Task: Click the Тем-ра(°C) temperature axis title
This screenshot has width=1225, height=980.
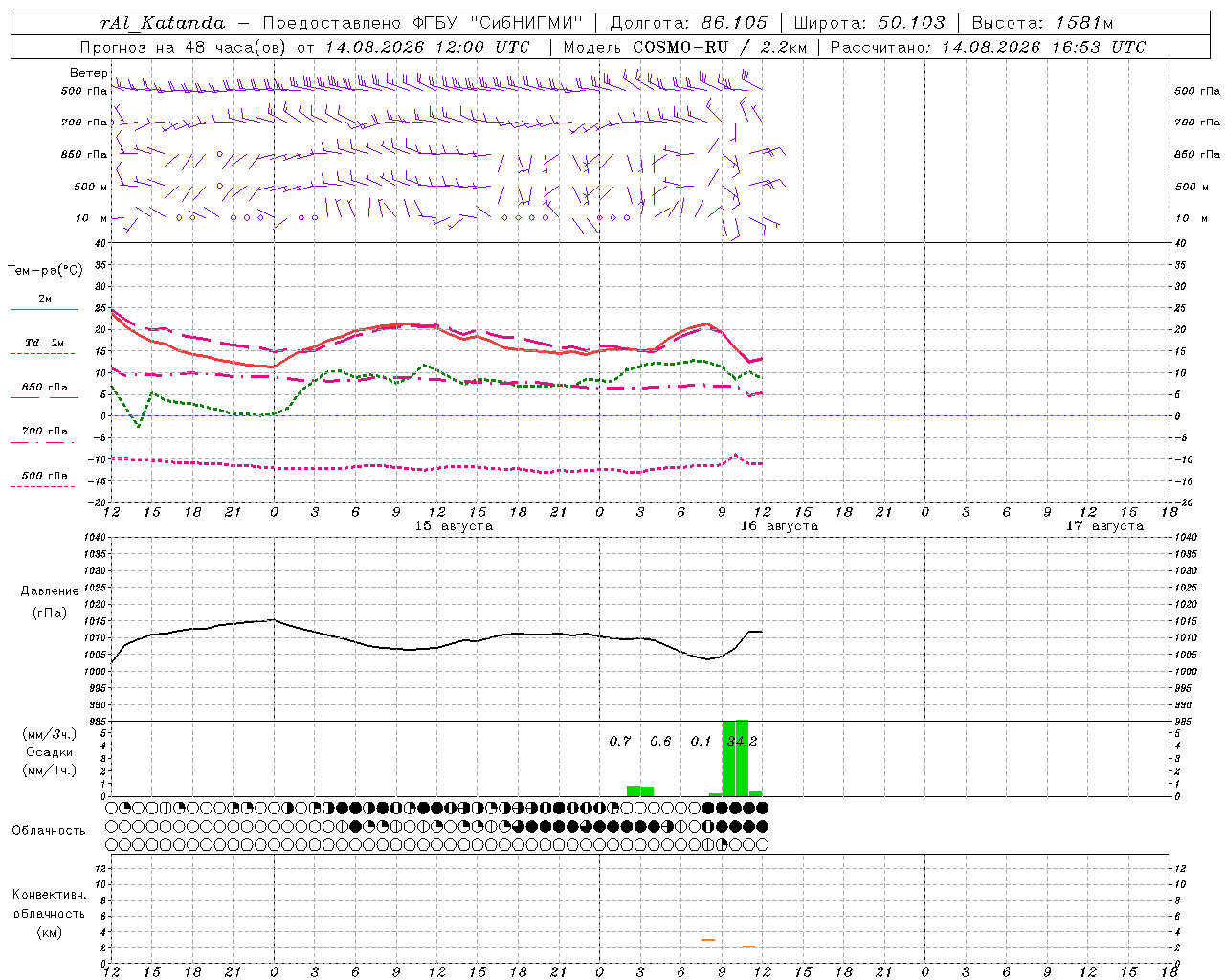Action: [45, 271]
